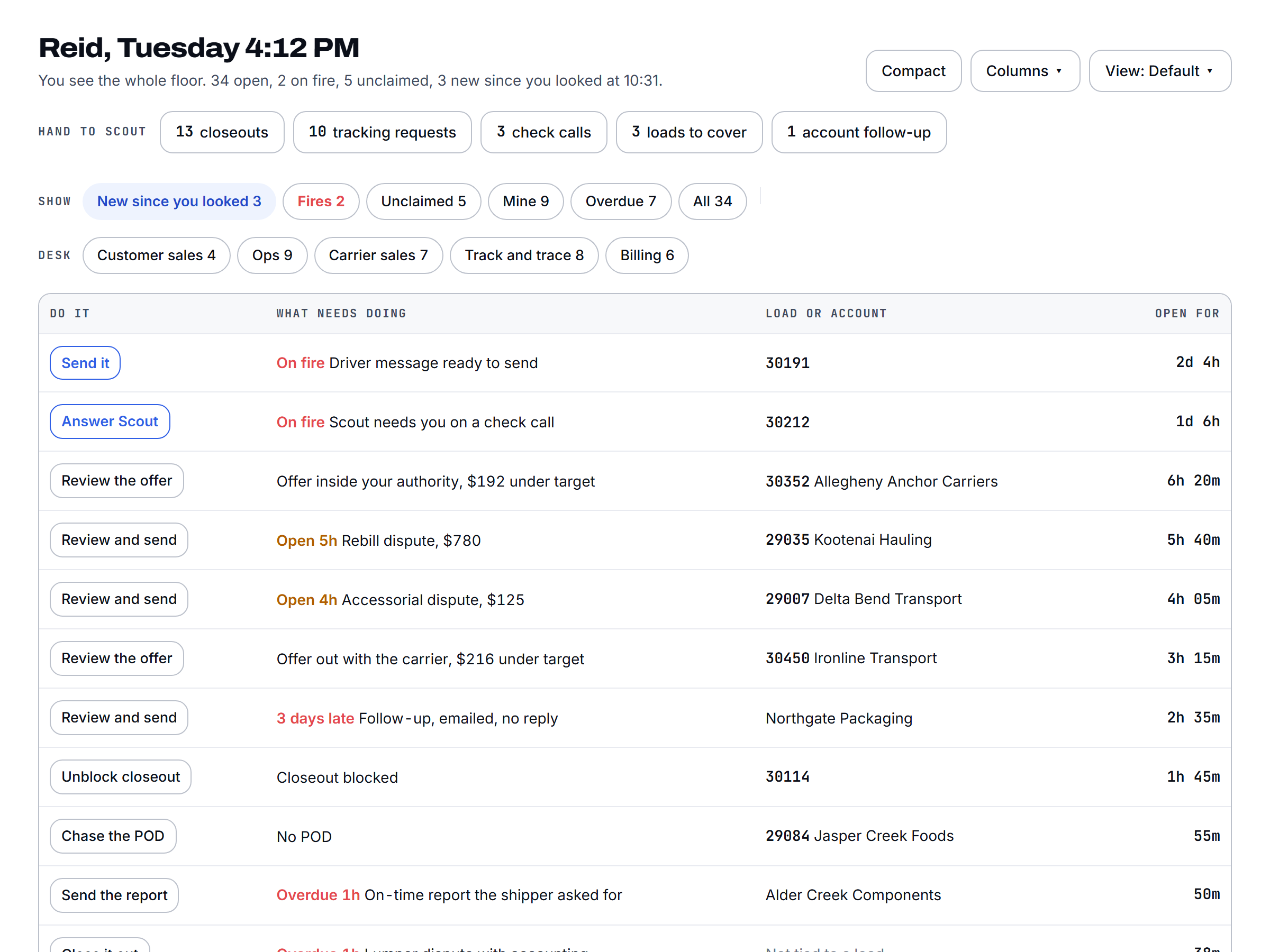Review the offer for Allegheny Anchor Carriers

(116, 481)
